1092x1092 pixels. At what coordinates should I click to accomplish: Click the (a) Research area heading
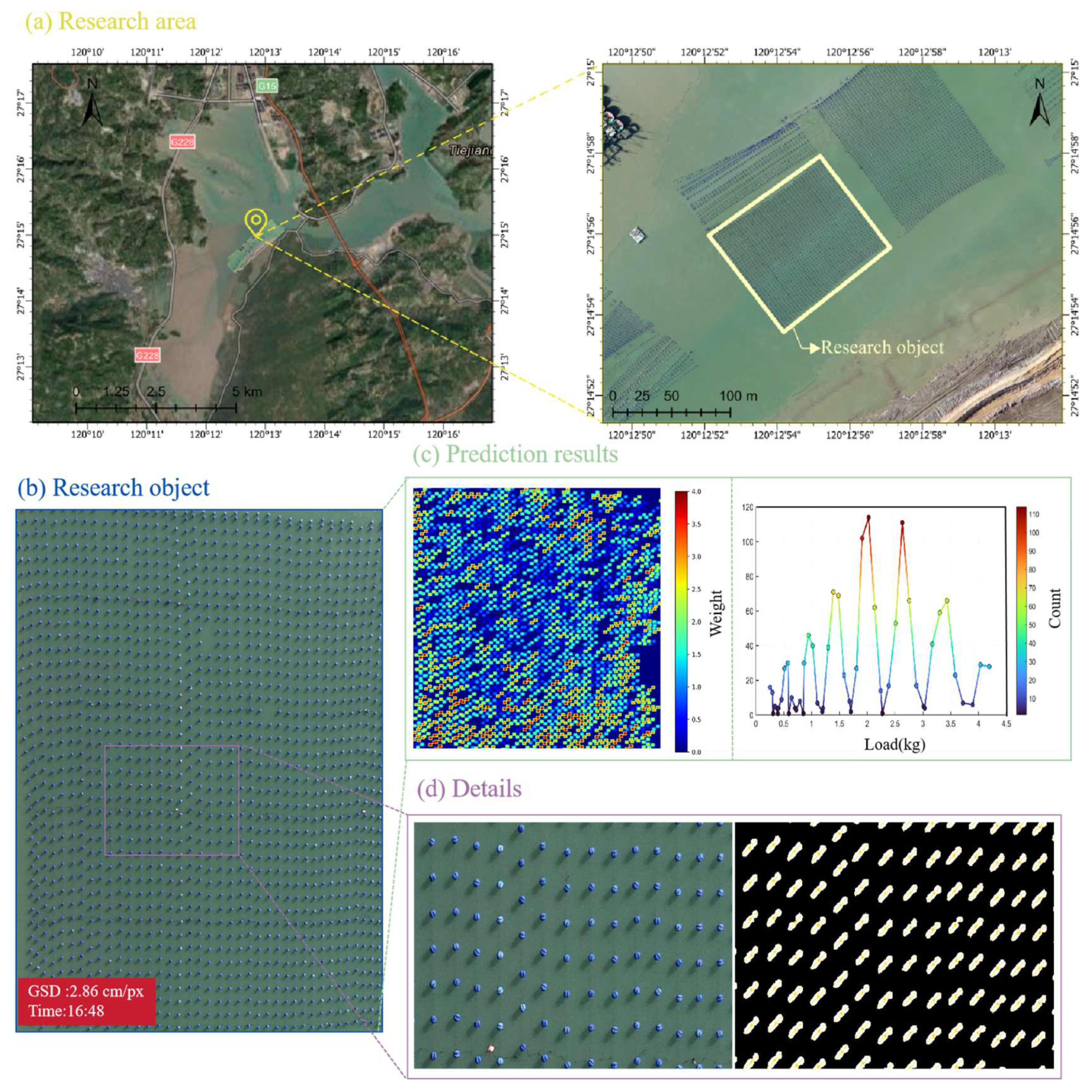(111, 22)
